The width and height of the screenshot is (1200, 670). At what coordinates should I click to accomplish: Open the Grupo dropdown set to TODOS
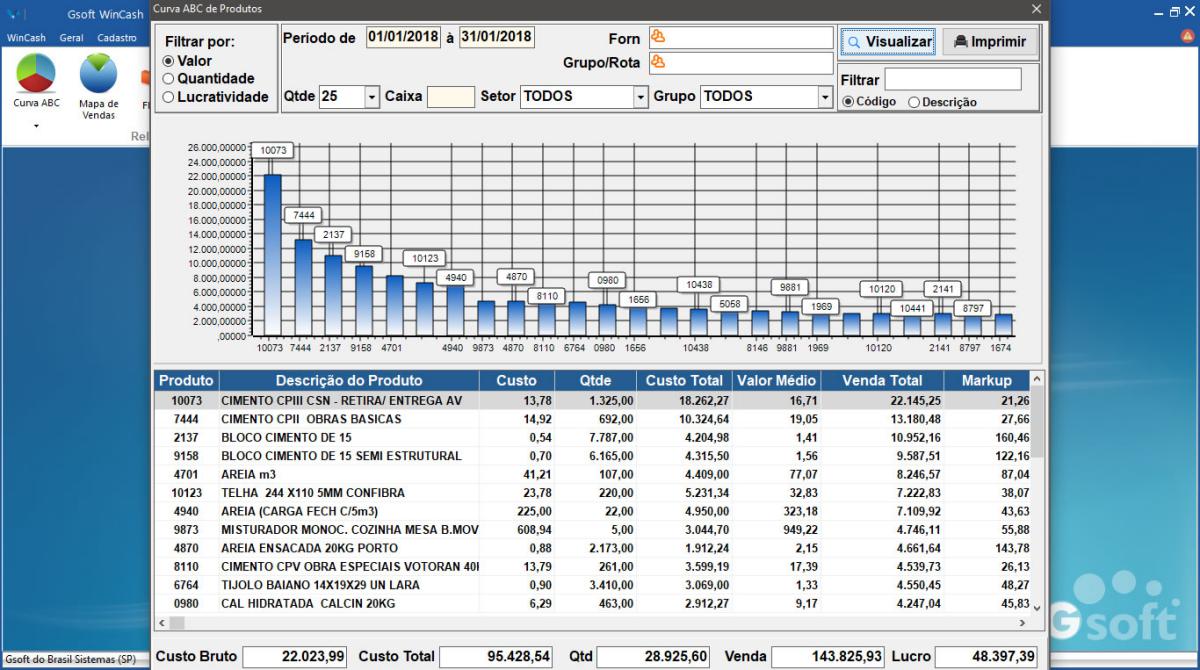tap(825, 97)
